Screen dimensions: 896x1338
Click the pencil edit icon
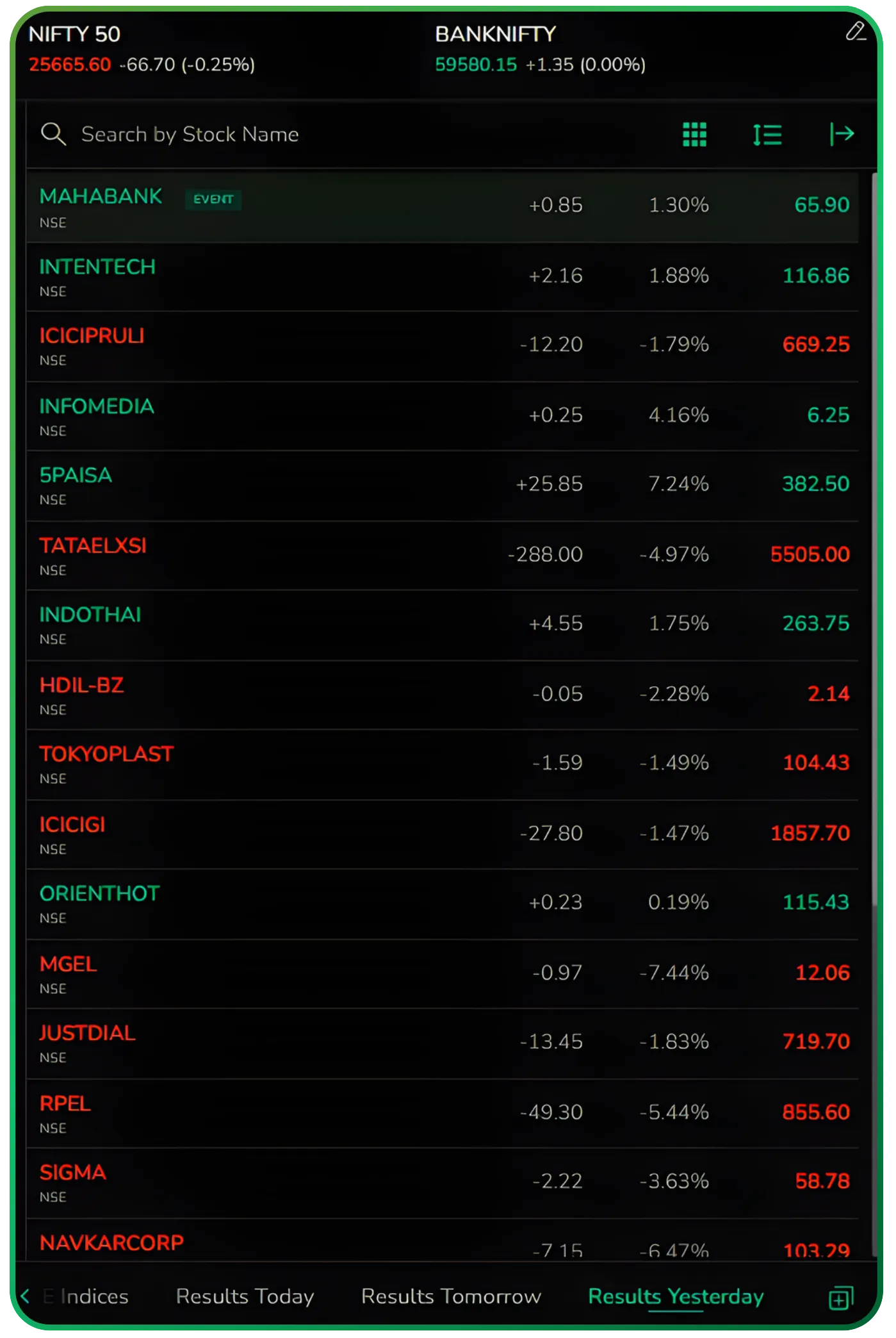point(856,31)
